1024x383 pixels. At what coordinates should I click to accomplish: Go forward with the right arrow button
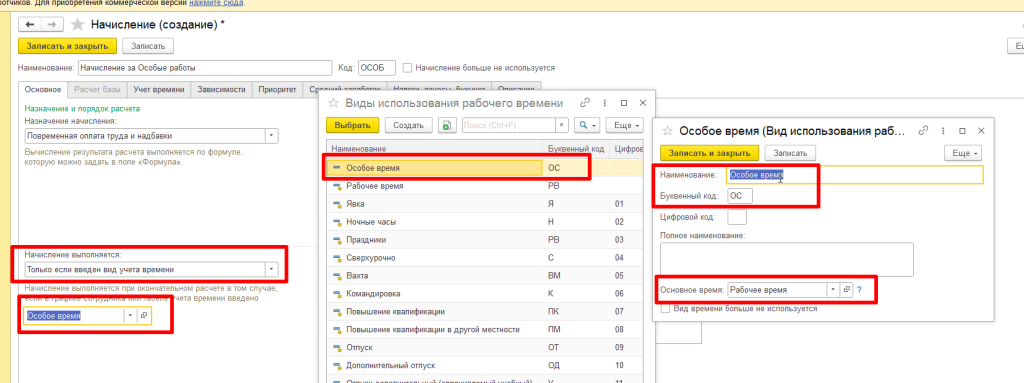tap(52, 25)
